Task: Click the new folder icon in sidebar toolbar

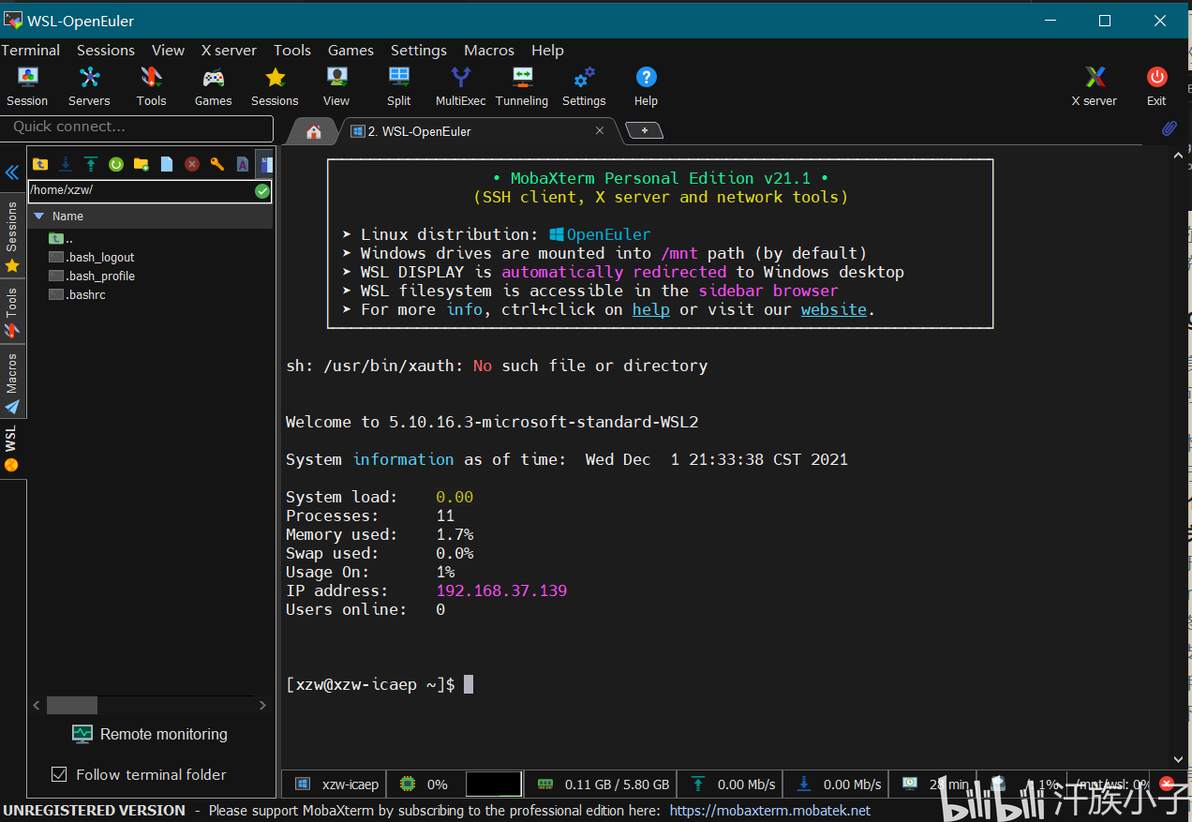Action: point(141,164)
